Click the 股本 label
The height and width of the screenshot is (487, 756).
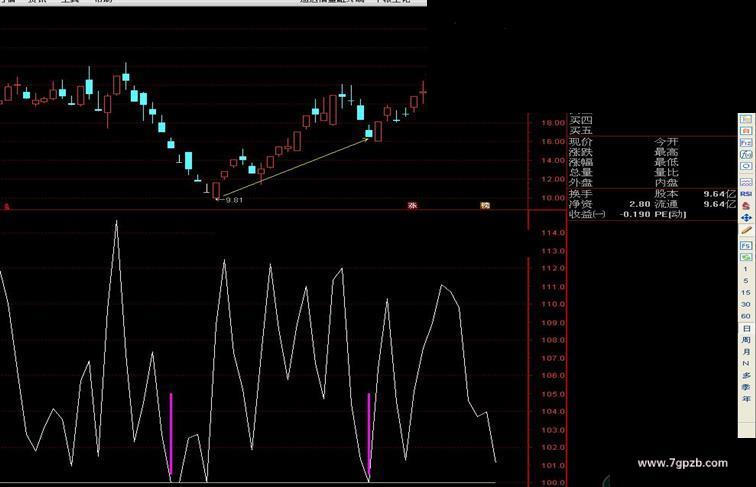[666, 194]
